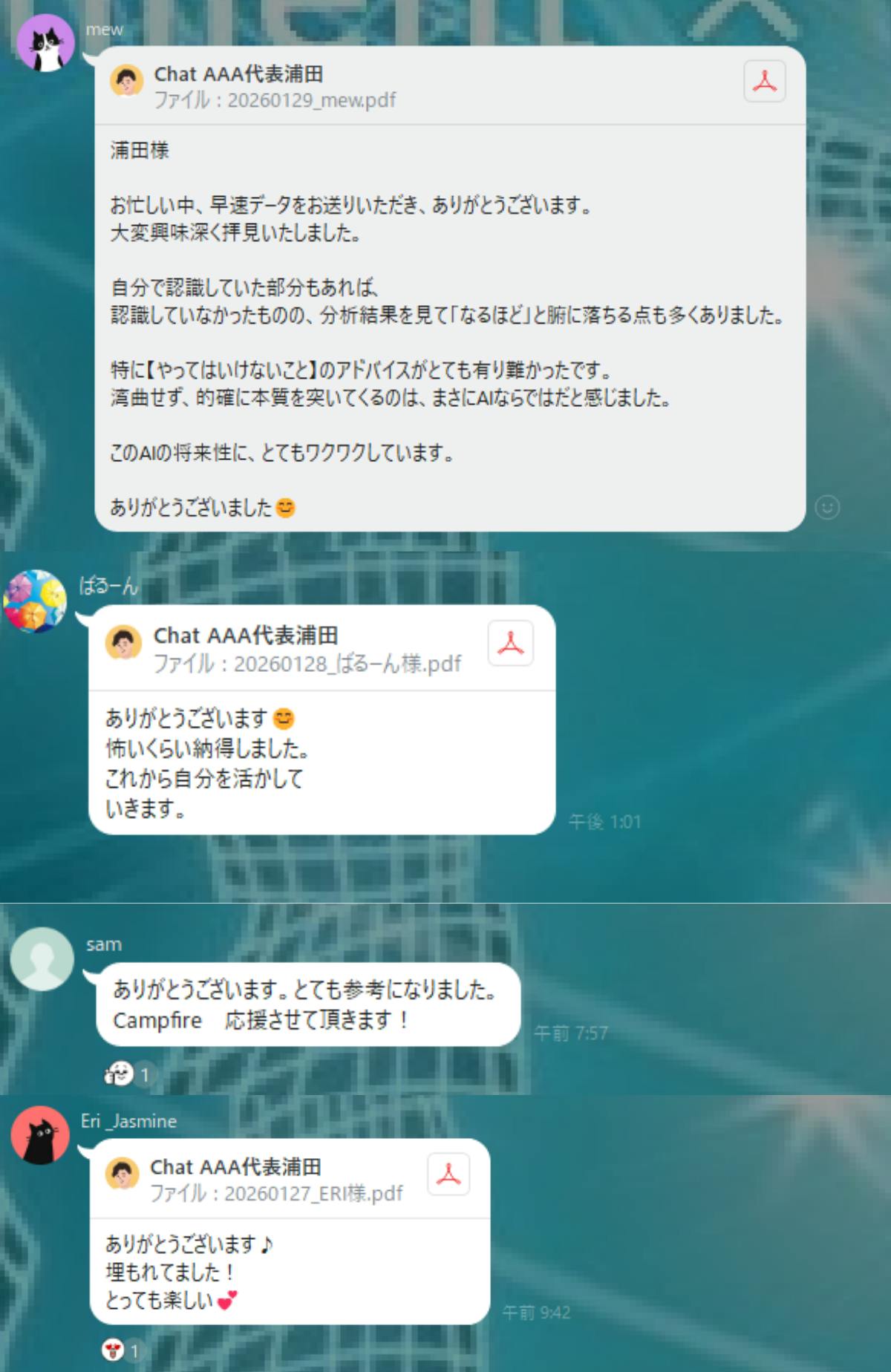Click the sam username label
891x1372 pixels.
[x=104, y=944]
